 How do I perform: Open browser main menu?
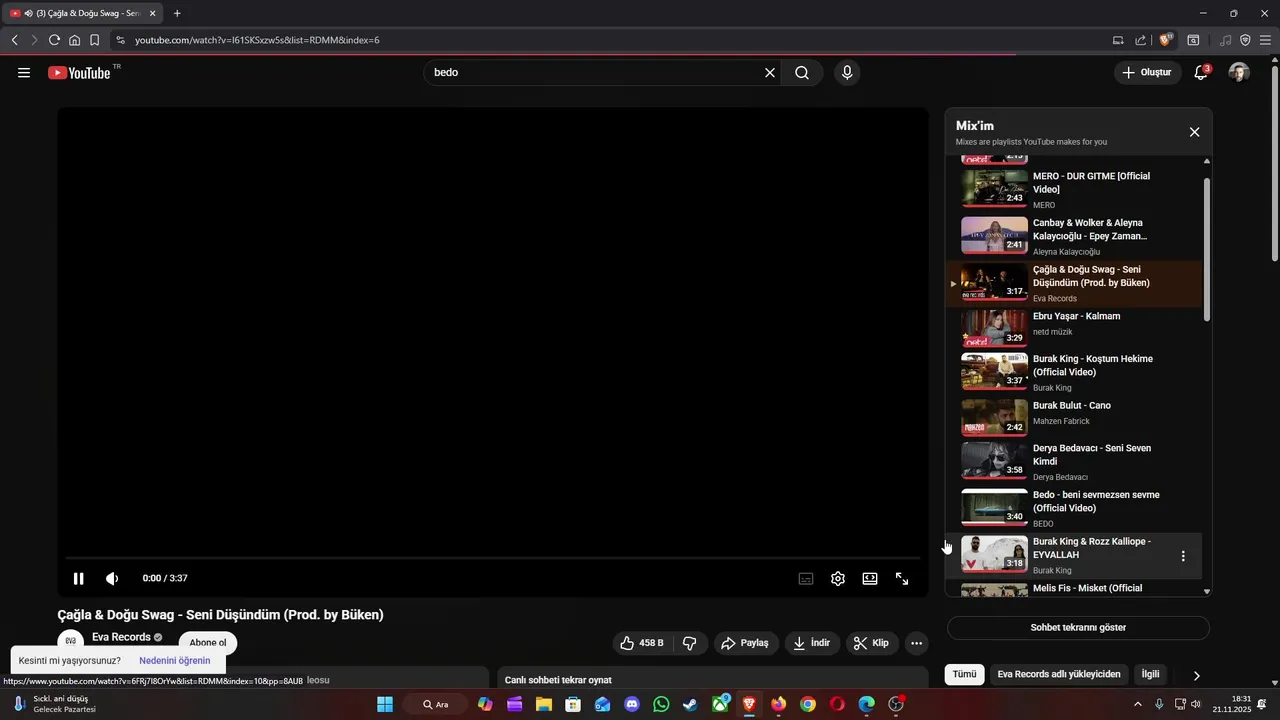1265,40
